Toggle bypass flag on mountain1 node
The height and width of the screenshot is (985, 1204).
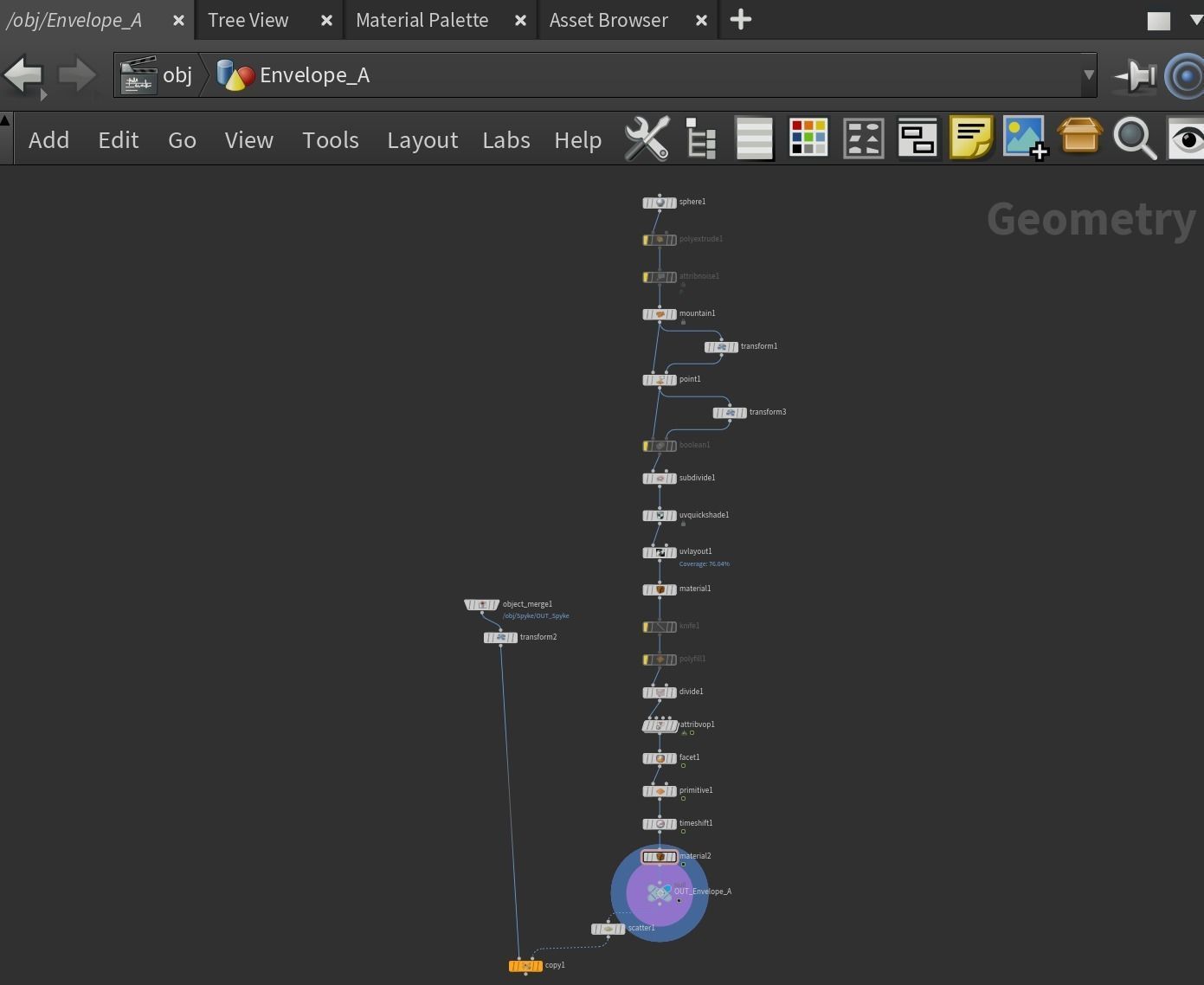[647, 313]
